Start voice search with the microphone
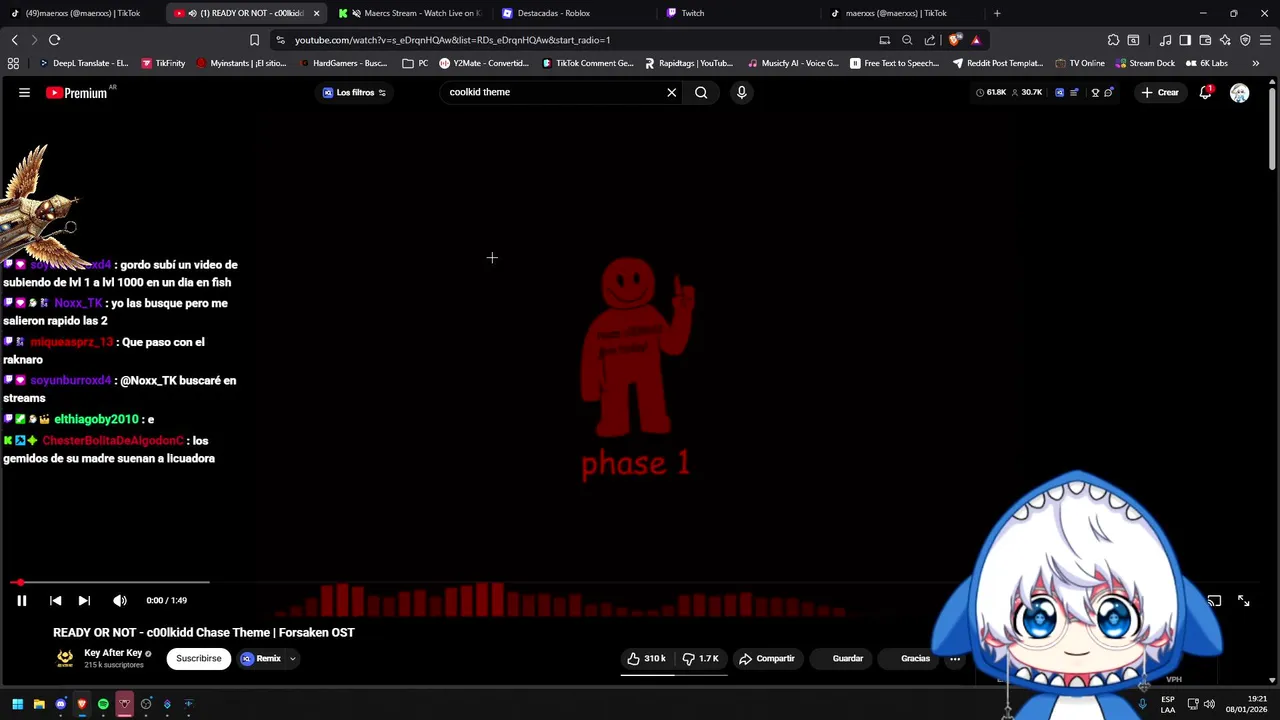Image resolution: width=1280 pixels, height=720 pixels. [741, 92]
